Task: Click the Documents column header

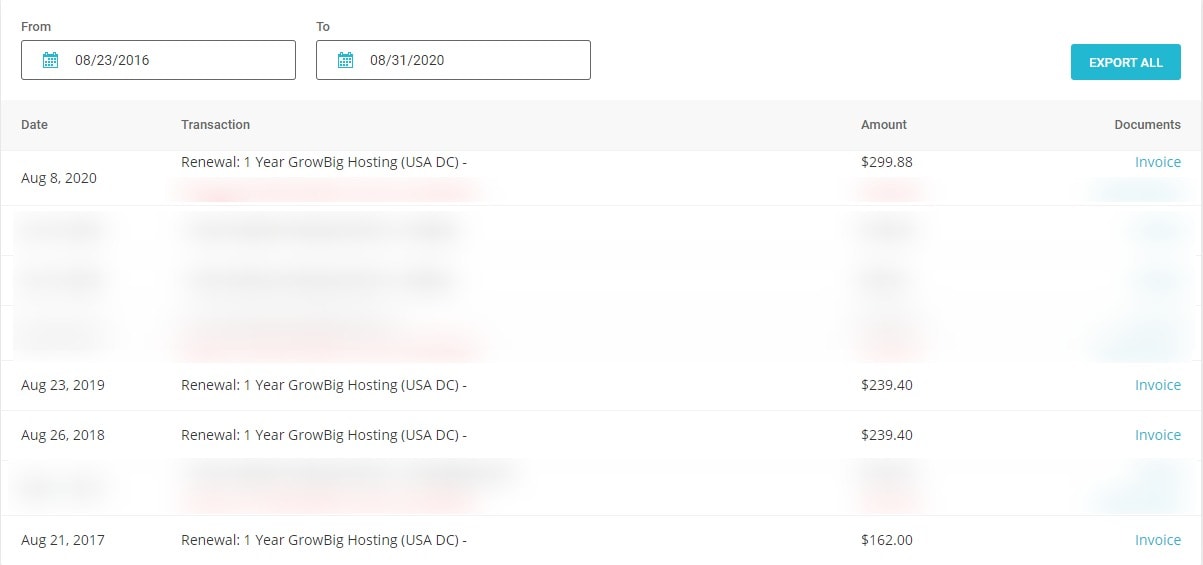Action: [x=1148, y=125]
